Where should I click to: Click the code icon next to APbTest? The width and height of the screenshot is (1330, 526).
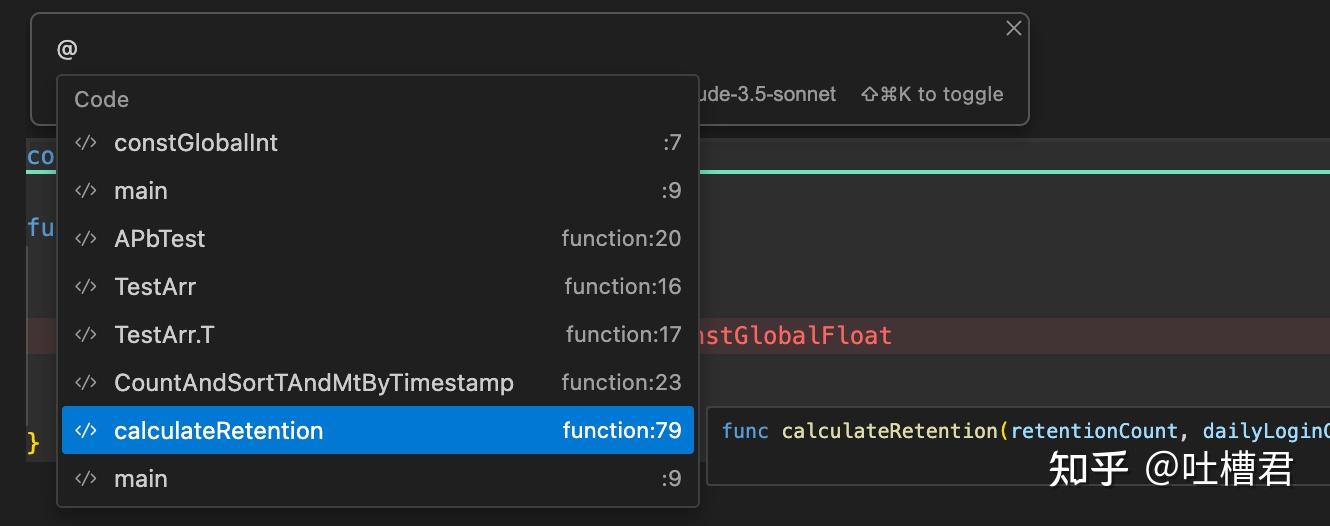(86, 239)
